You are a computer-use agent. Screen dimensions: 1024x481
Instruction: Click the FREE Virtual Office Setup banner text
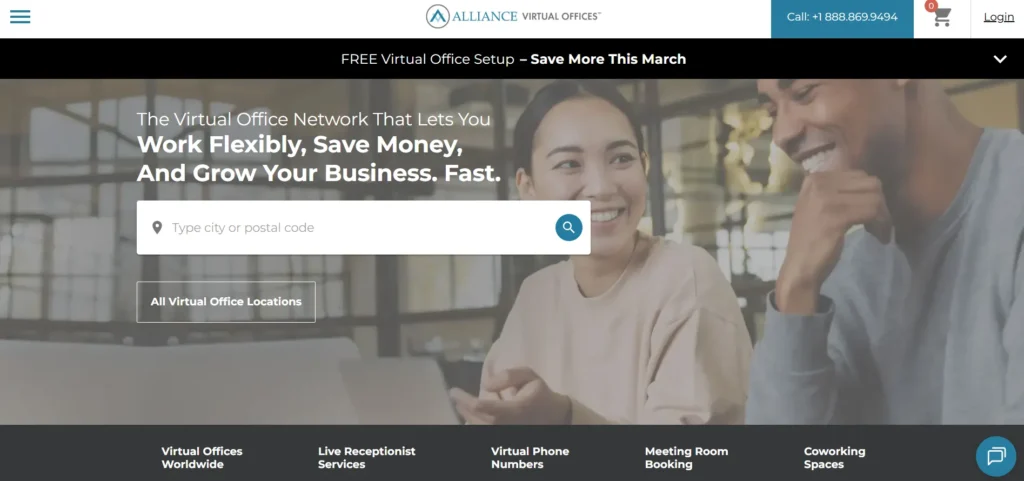pos(428,59)
